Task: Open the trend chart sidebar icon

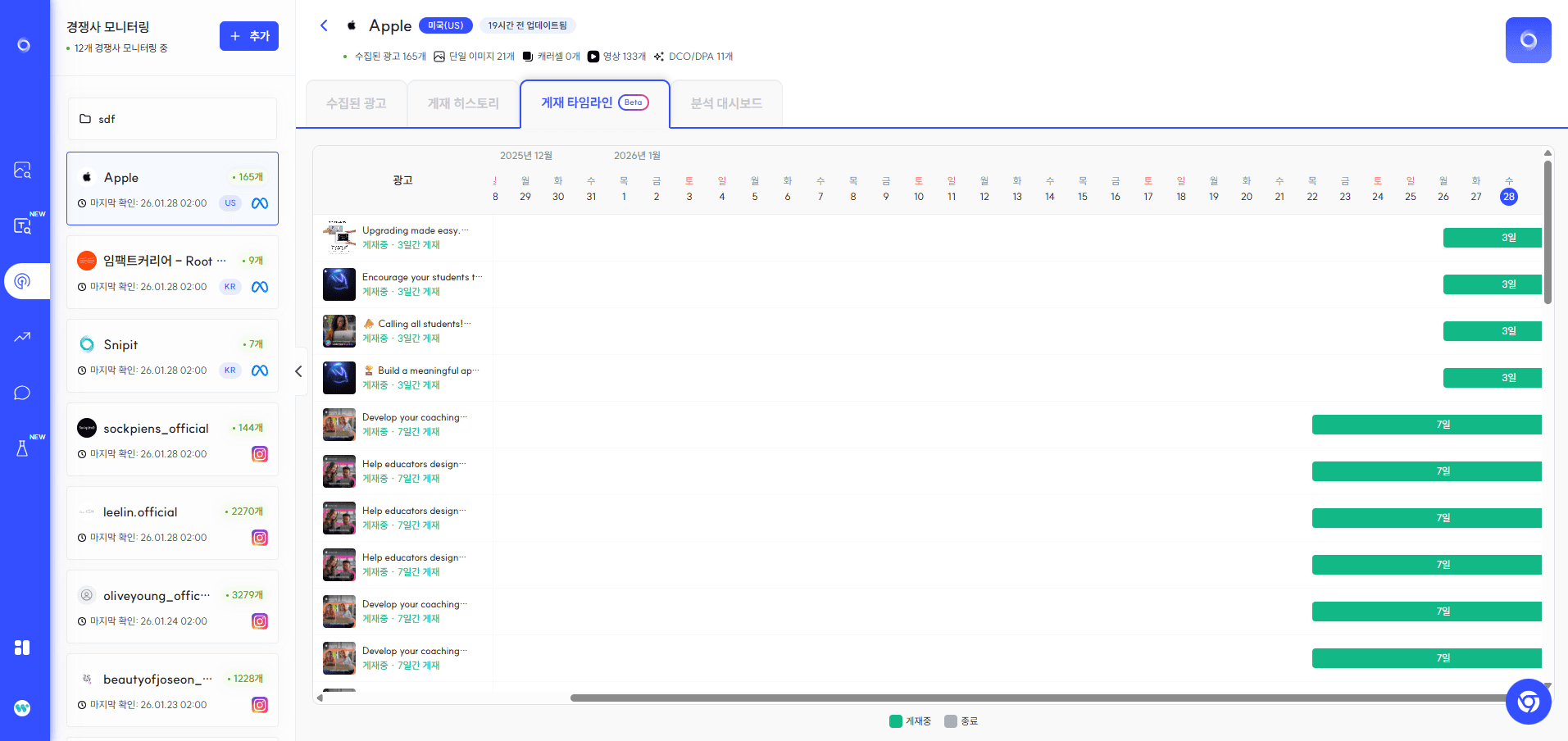Action: (x=23, y=337)
